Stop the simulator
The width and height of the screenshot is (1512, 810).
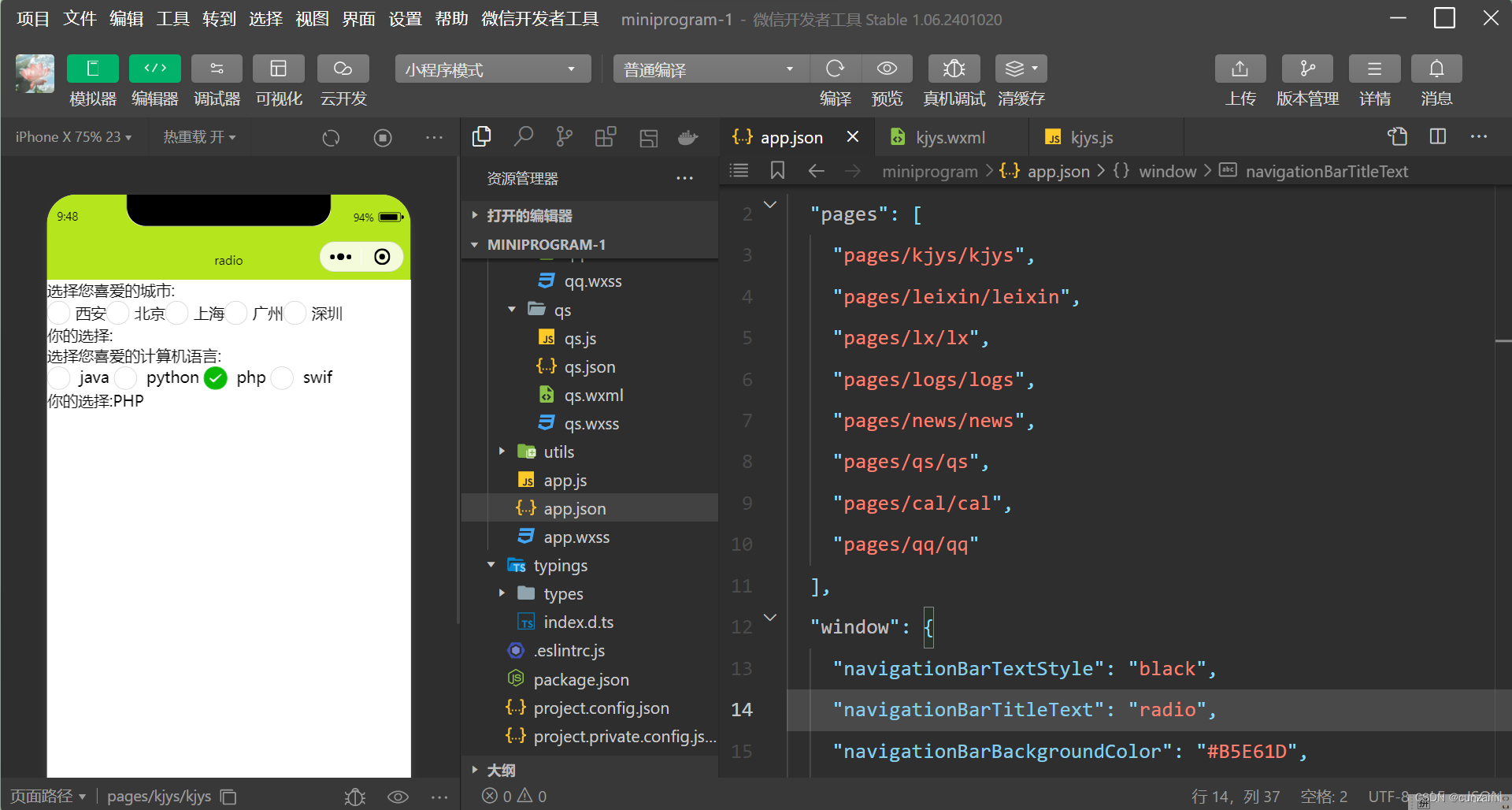[383, 138]
